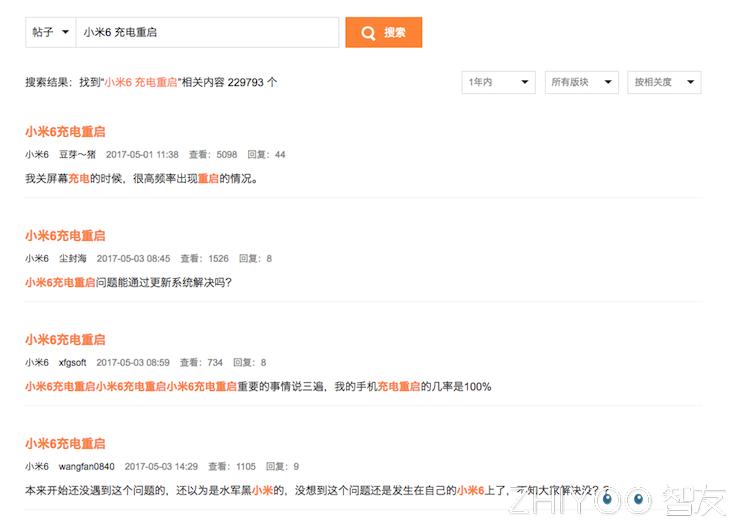The width and height of the screenshot is (740, 523).
Task: Open 小米6充电重启 post by wangfan0840
Action: [x=65, y=443]
